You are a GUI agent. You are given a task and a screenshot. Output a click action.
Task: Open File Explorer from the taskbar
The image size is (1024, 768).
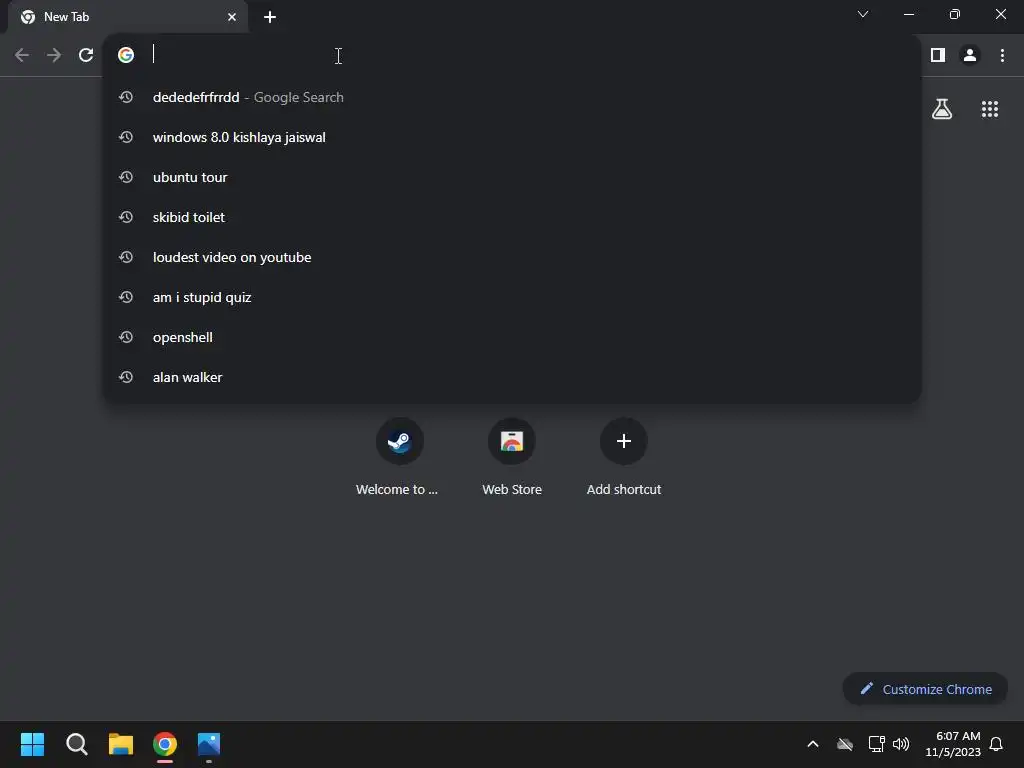pyautogui.click(x=121, y=744)
